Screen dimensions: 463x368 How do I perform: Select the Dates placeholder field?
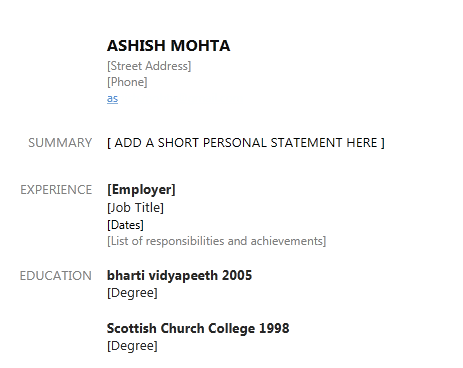(x=125, y=225)
